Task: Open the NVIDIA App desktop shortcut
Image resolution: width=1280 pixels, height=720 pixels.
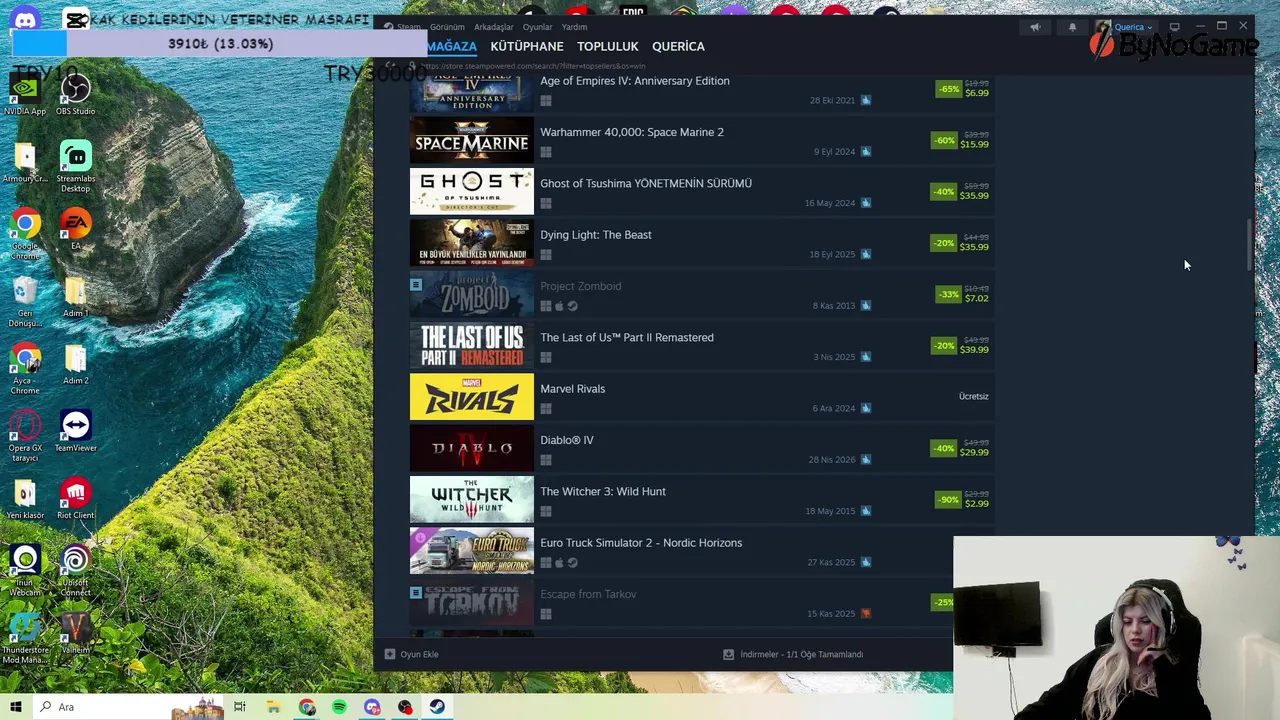Action: [25, 95]
